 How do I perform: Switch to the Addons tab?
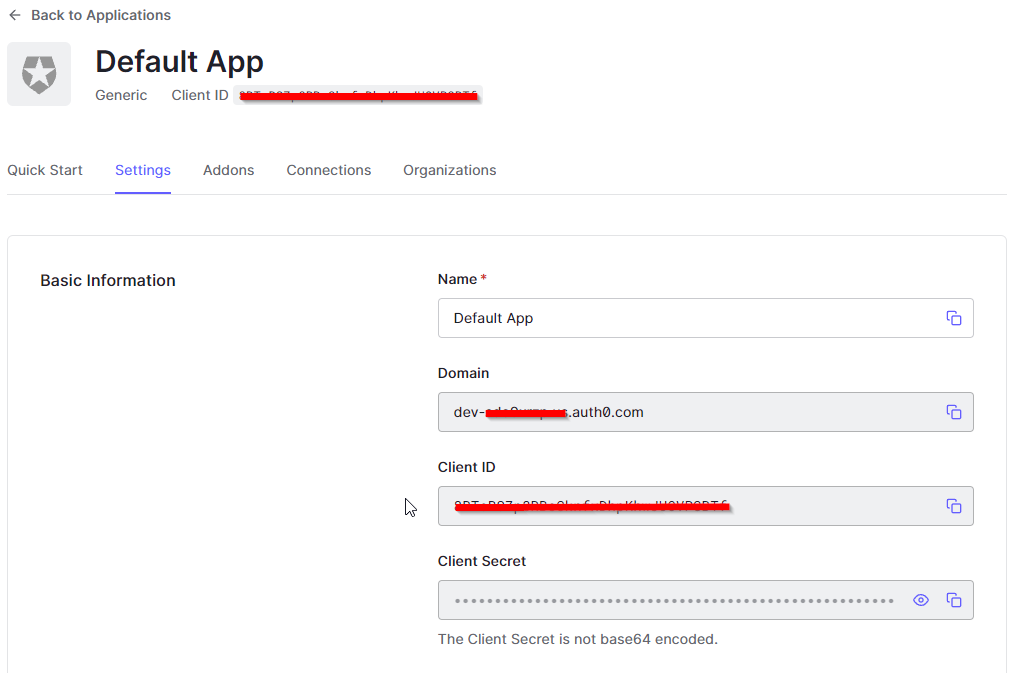228,170
